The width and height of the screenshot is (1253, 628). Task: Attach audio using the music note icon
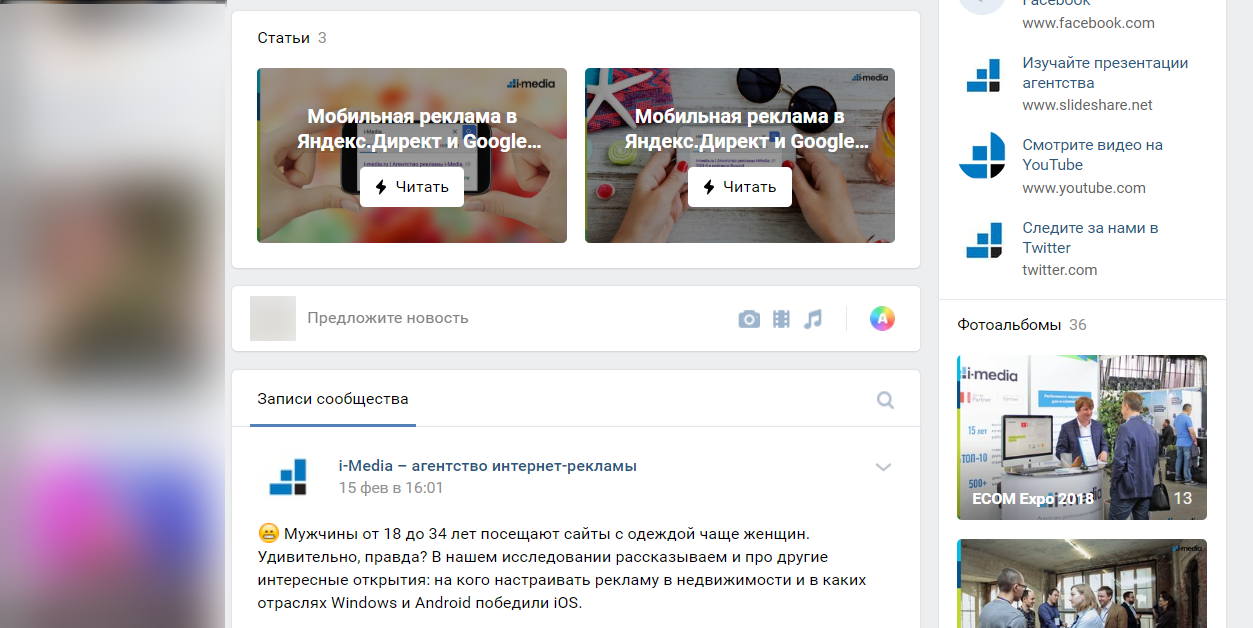pos(813,319)
